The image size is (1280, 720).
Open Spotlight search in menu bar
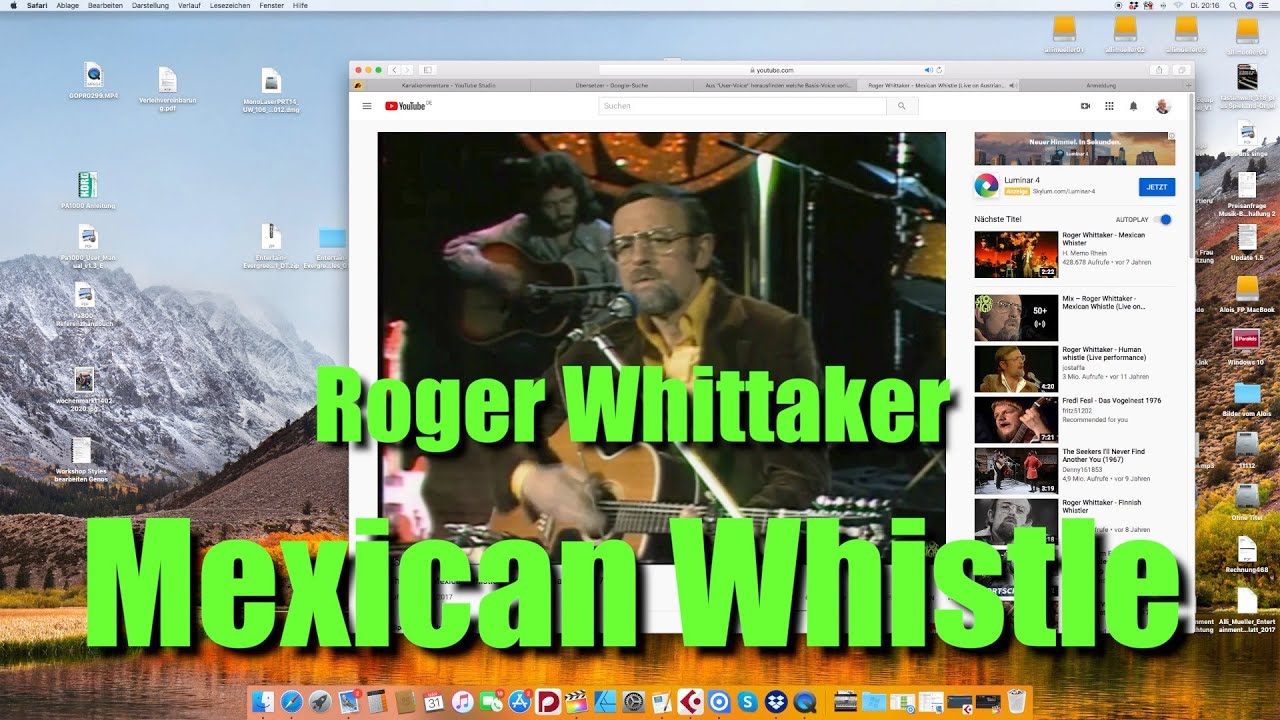(1234, 5)
